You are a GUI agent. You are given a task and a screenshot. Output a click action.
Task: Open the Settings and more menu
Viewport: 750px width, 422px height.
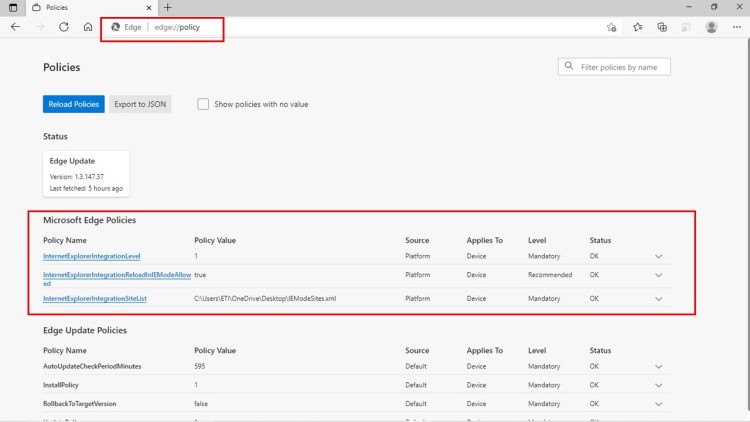(736, 27)
